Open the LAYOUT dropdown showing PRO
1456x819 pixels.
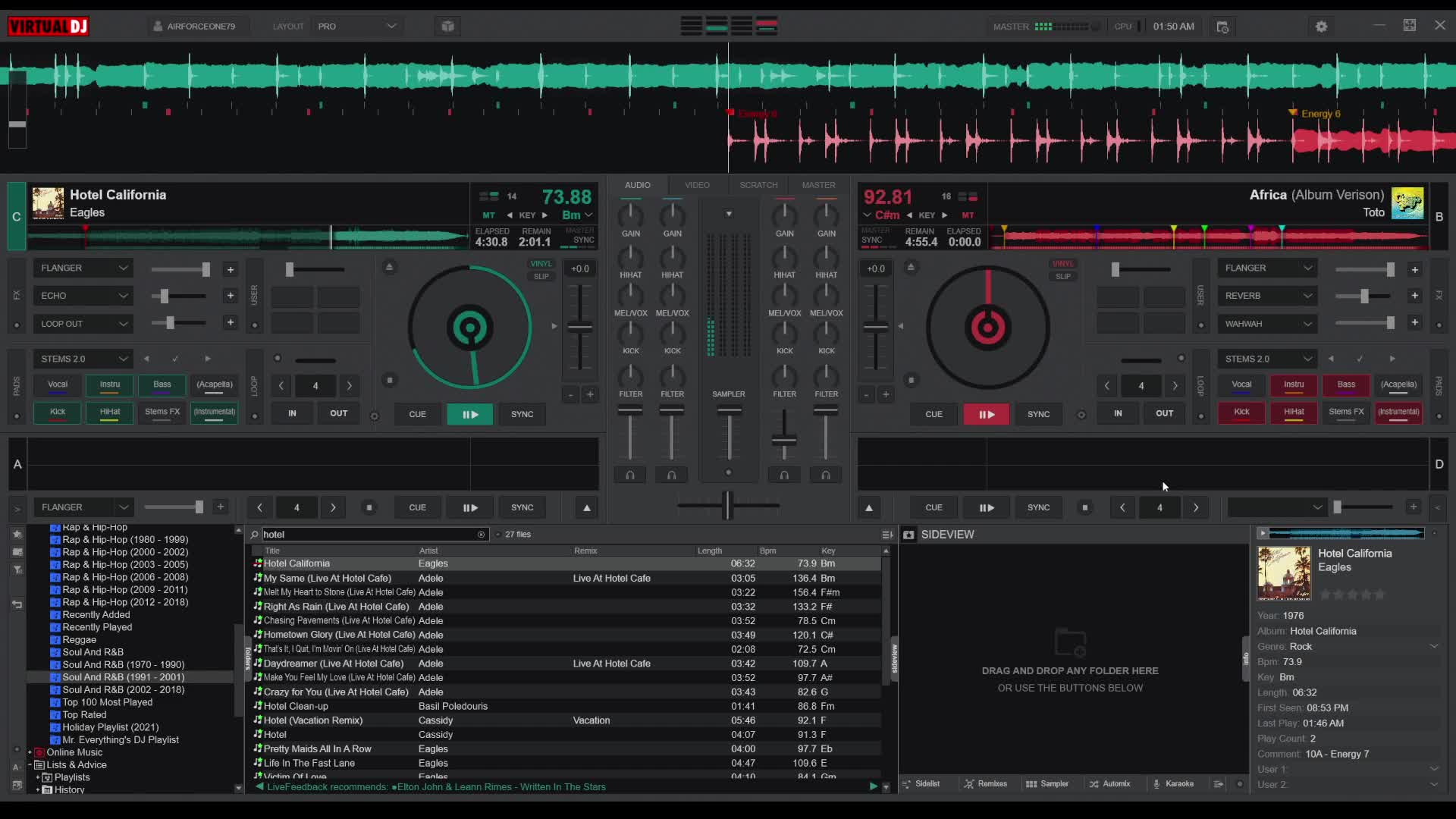click(356, 25)
